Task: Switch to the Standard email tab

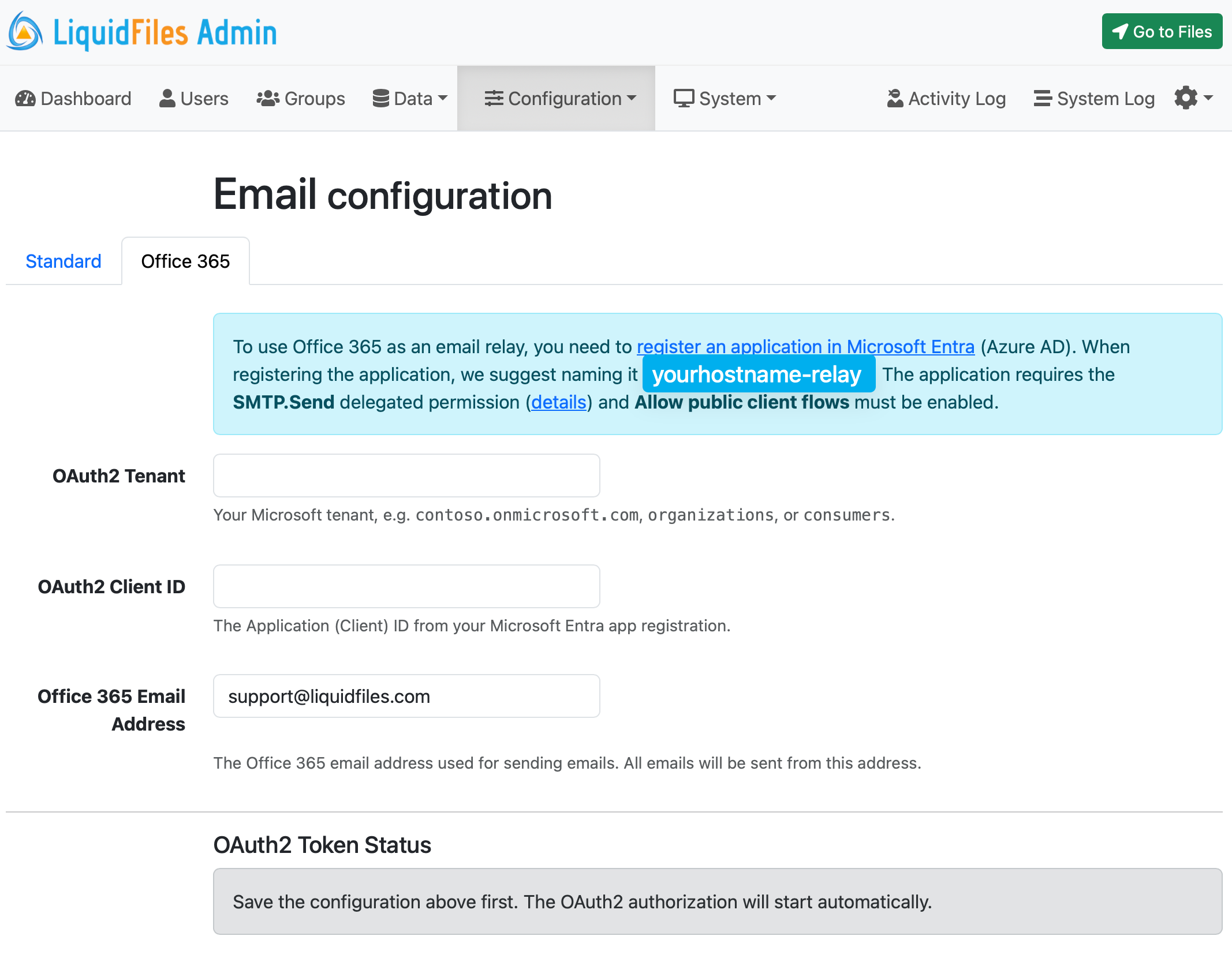Action: pyautogui.click(x=63, y=261)
